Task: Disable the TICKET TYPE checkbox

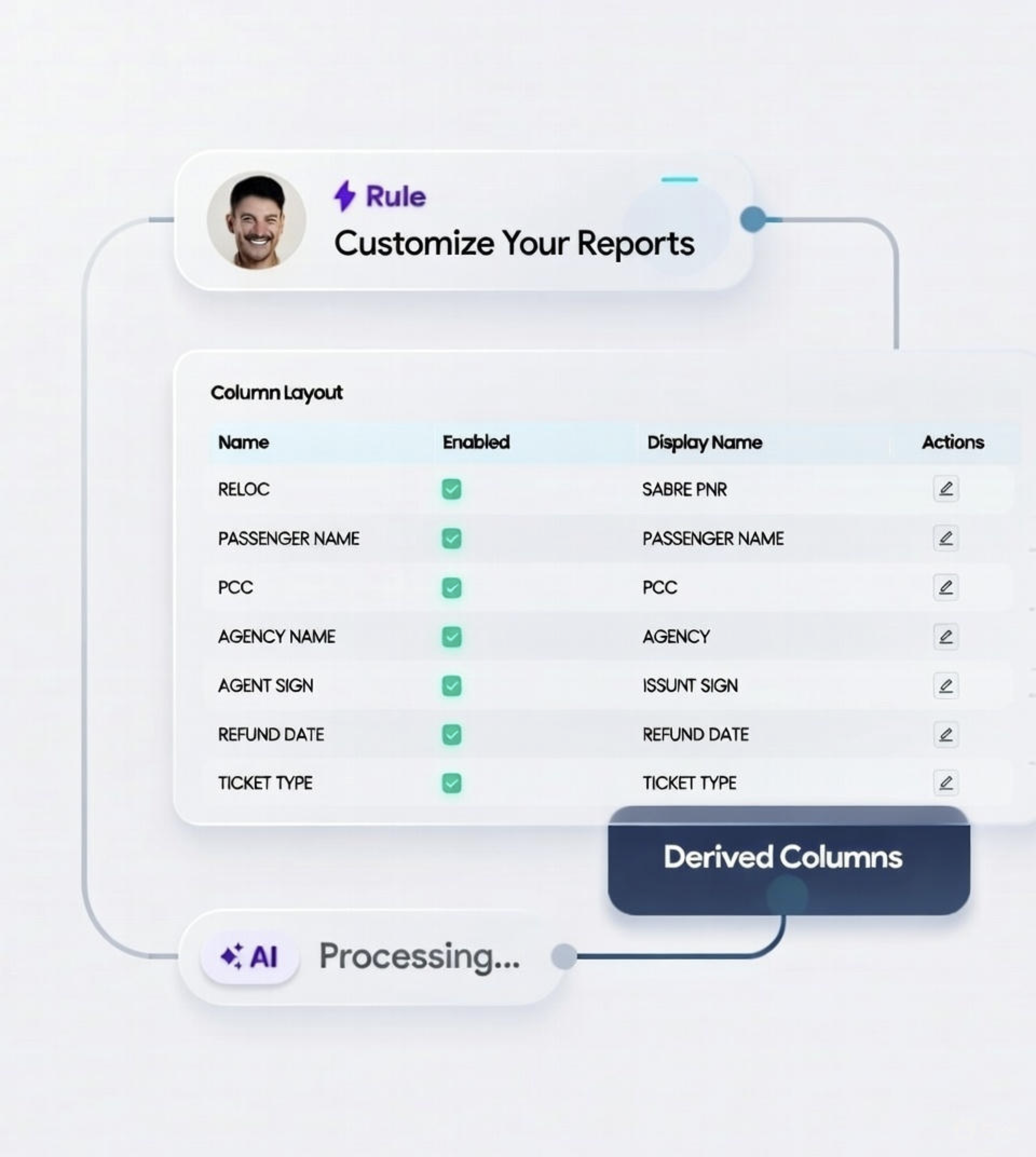Action: [x=452, y=783]
